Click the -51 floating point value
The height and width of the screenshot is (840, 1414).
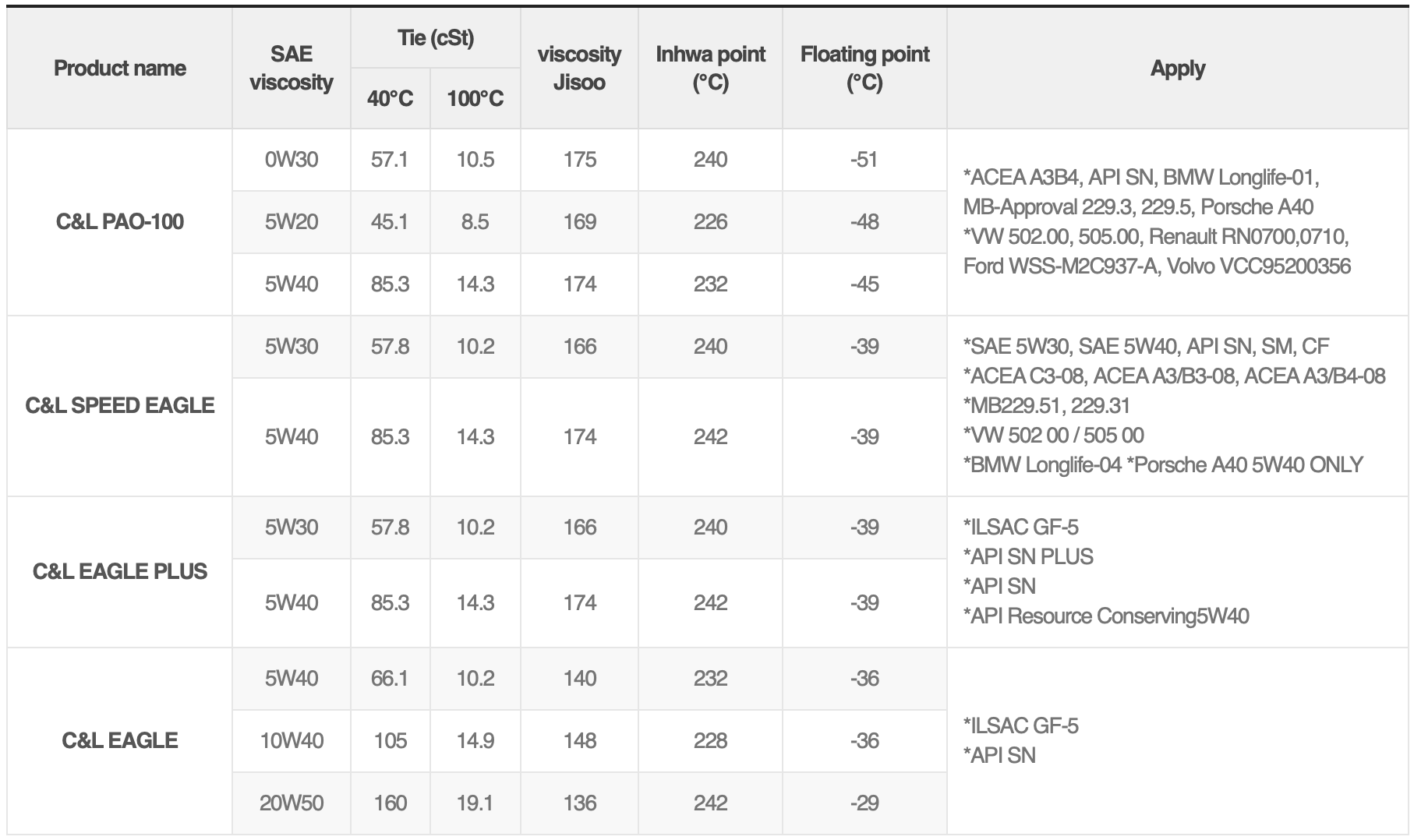click(864, 160)
